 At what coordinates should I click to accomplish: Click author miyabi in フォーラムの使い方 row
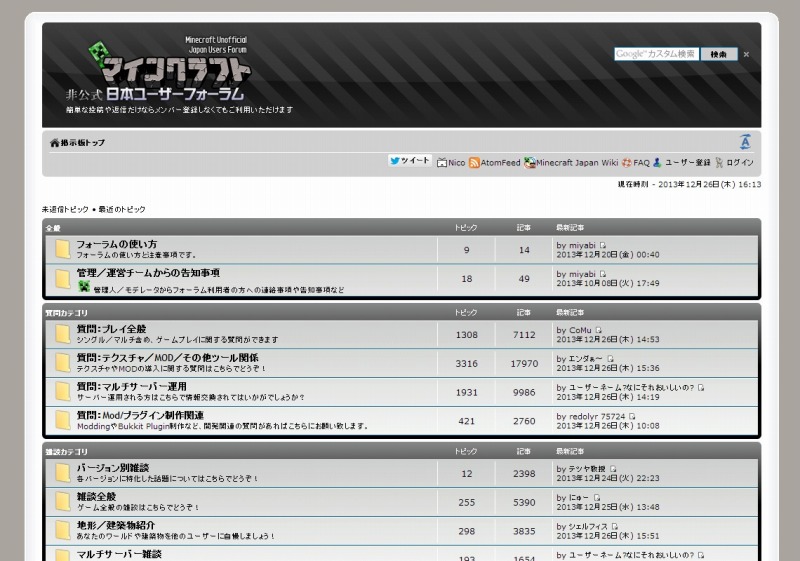(582, 245)
